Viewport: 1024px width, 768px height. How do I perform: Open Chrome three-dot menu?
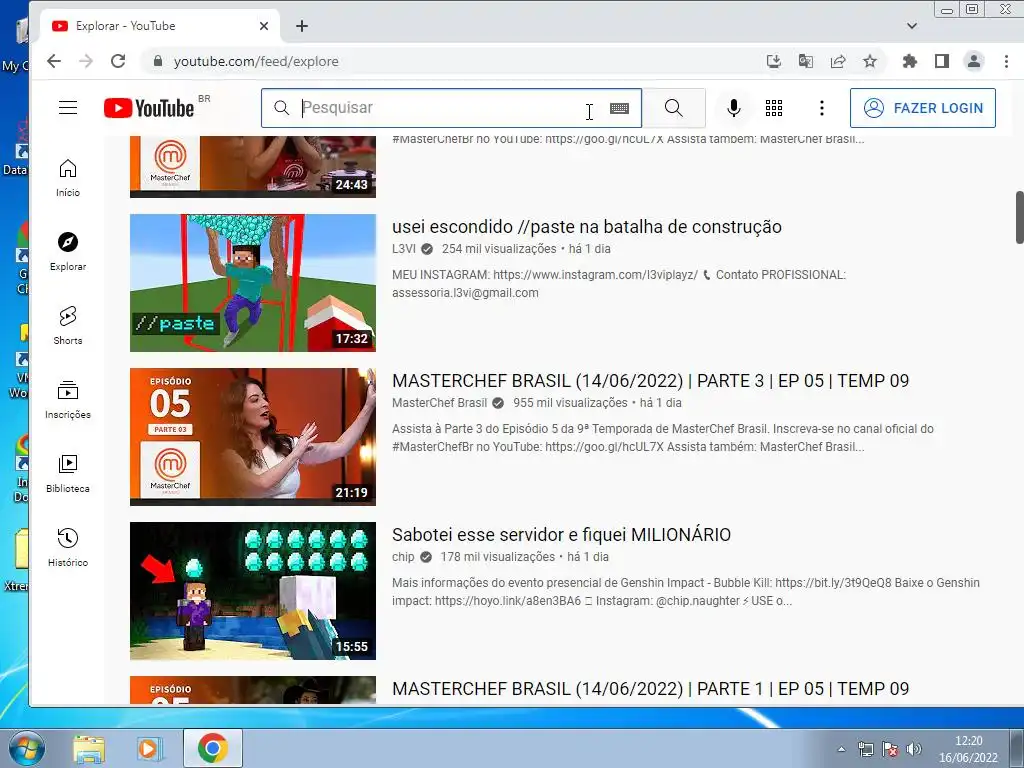(x=1006, y=61)
